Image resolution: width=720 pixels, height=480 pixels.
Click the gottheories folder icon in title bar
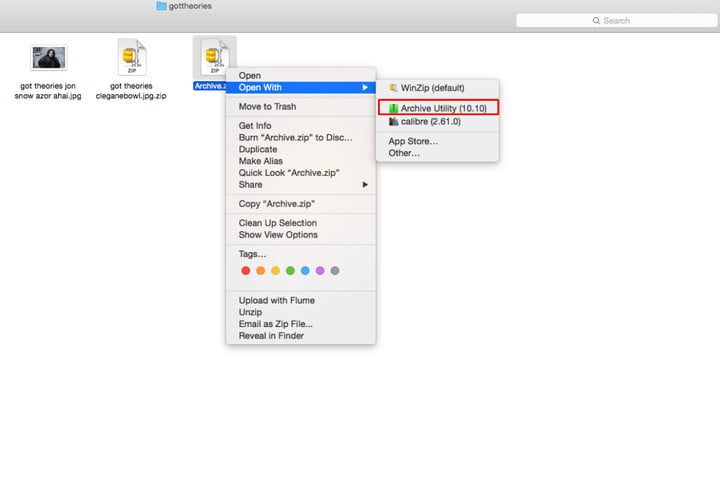pos(161,6)
